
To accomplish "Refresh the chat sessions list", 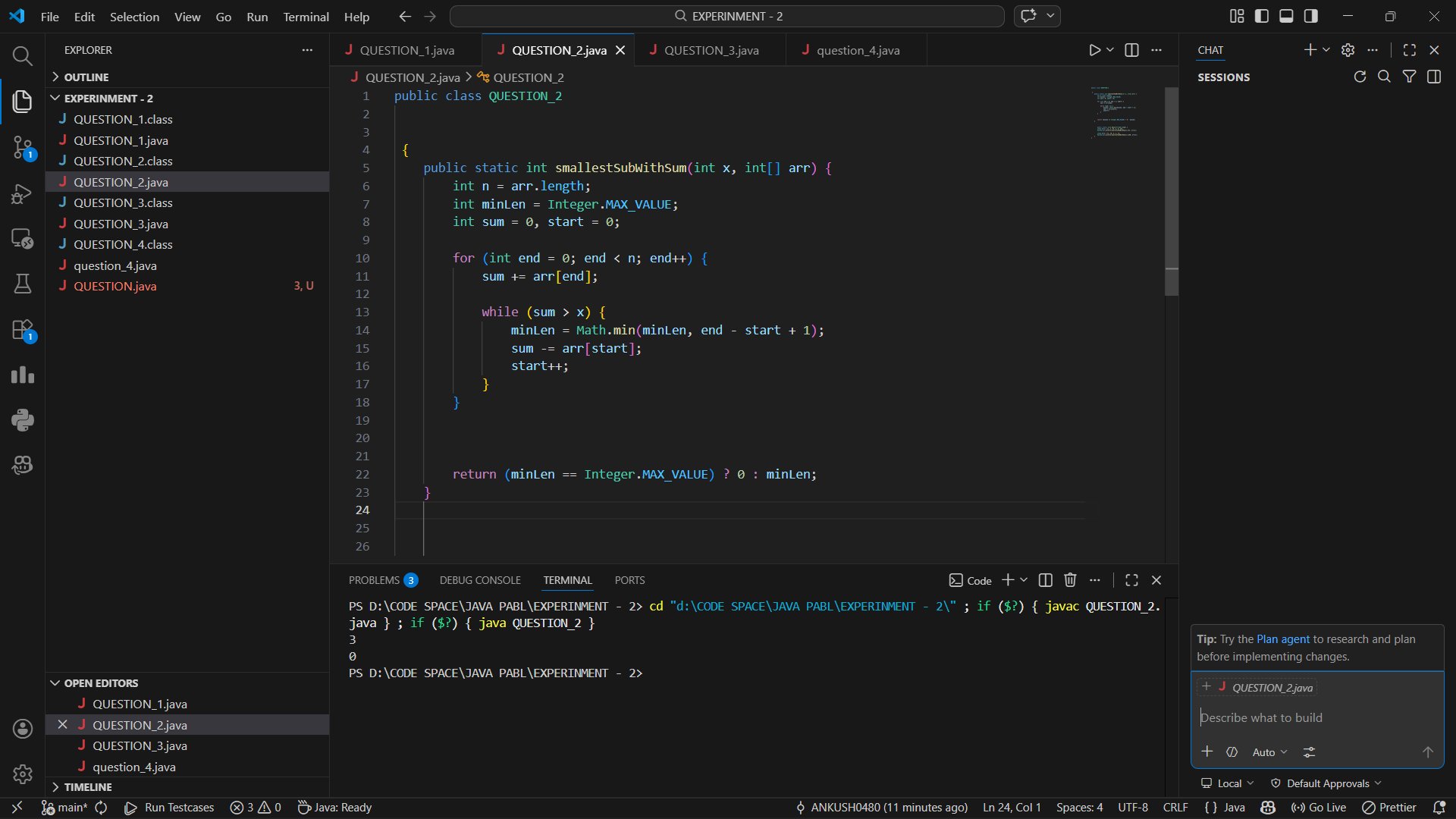I will pos(1360,77).
